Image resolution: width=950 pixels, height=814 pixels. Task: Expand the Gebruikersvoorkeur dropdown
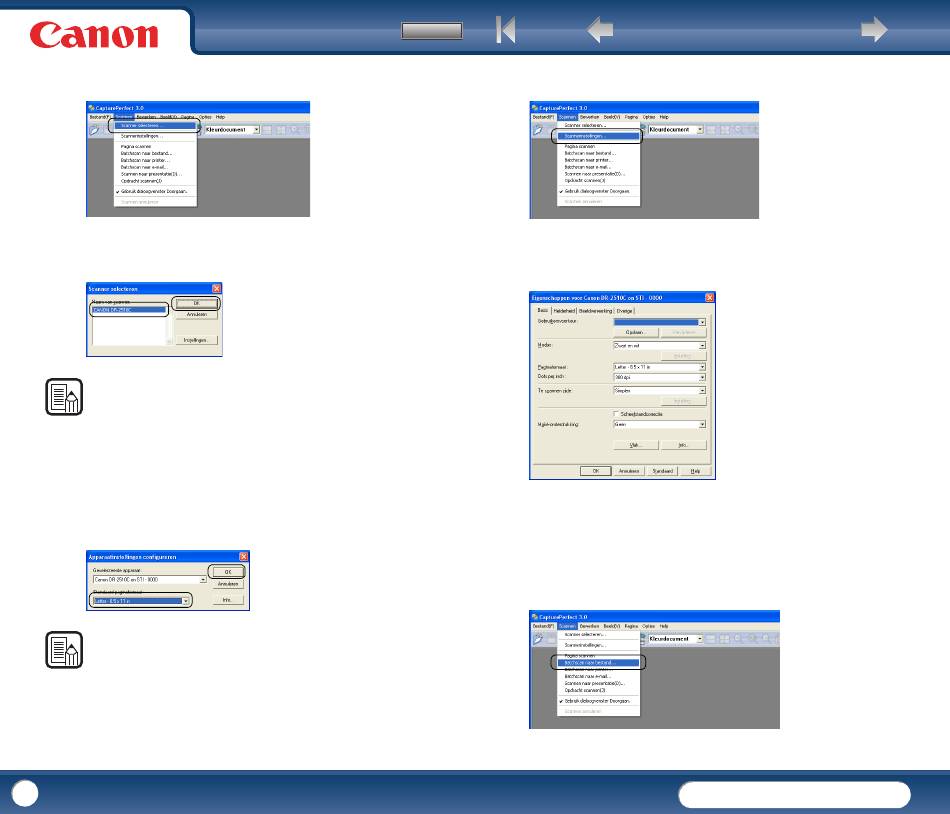(x=702, y=322)
